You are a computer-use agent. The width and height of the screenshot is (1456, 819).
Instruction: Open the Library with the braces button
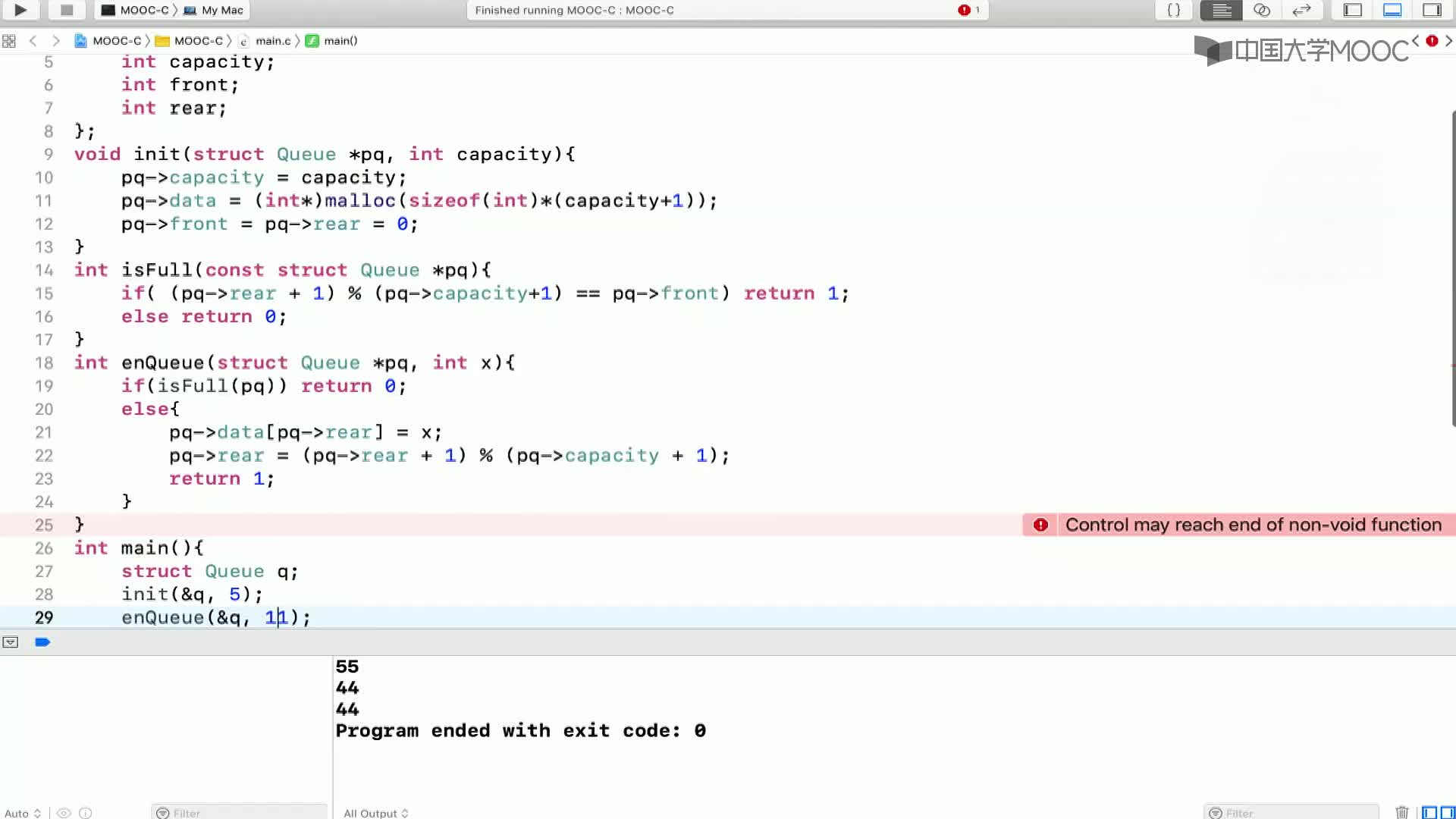(1173, 10)
